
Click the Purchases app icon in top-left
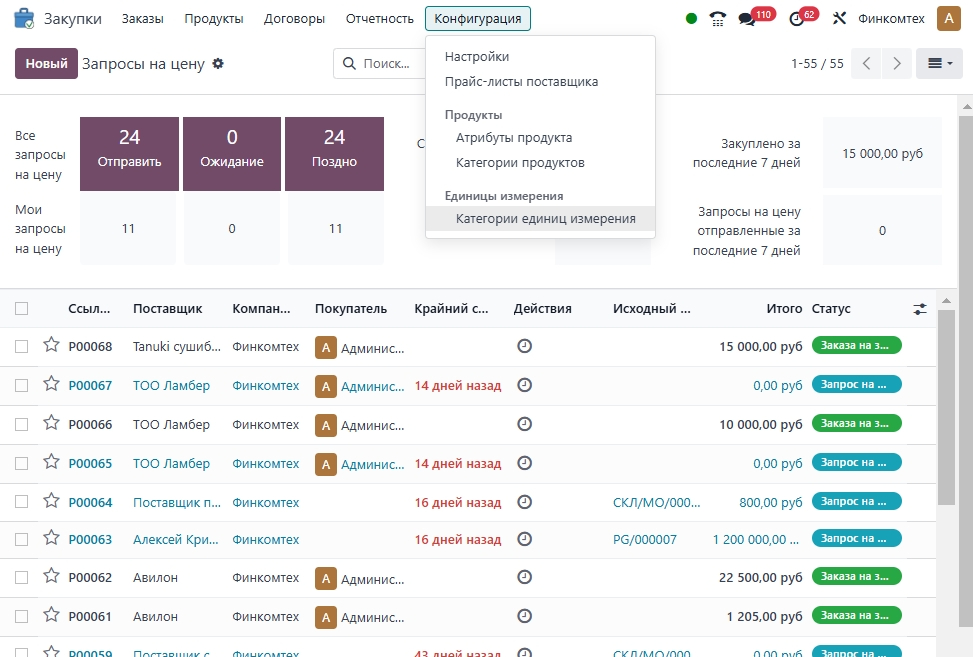point(23,18)
